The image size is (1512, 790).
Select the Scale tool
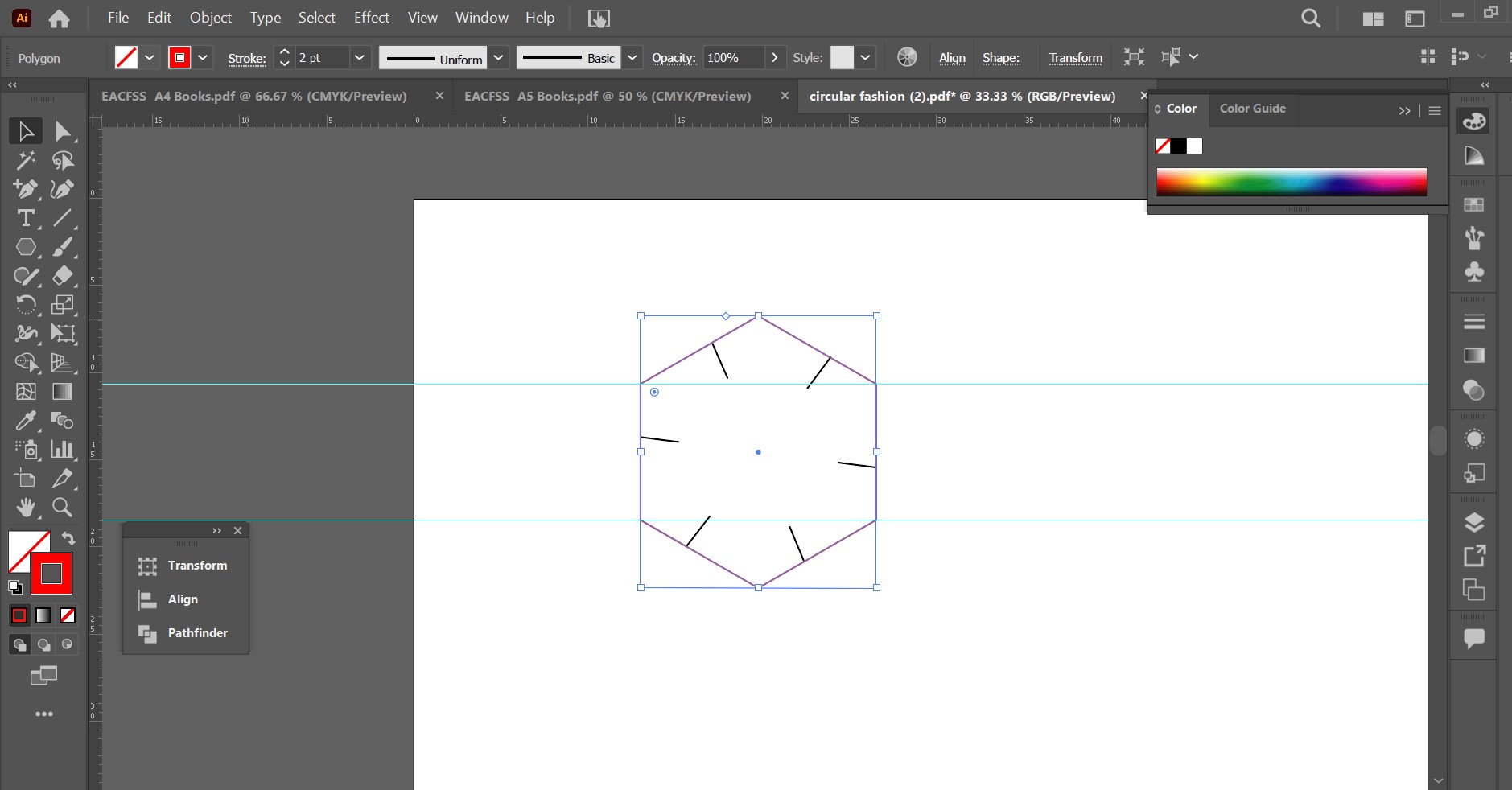click(x=62, y=305)
